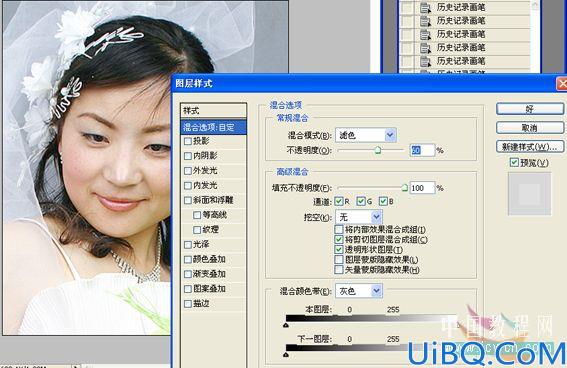This screenshot has height=368, width=567.
Task: Uncheck 将剪切图层混合成组 option
Action: (x=339, y=239)
